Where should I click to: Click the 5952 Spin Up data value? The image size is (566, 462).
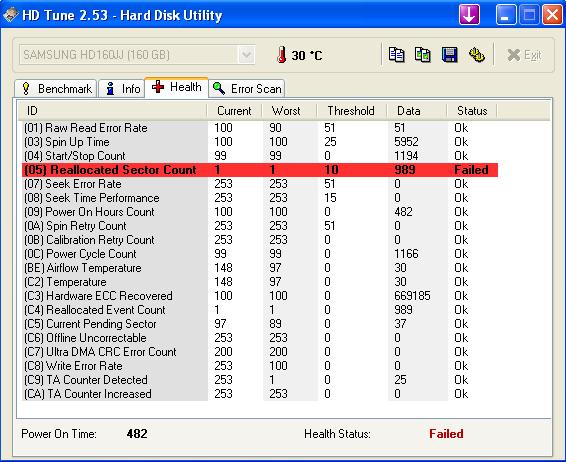click(406, 142)
